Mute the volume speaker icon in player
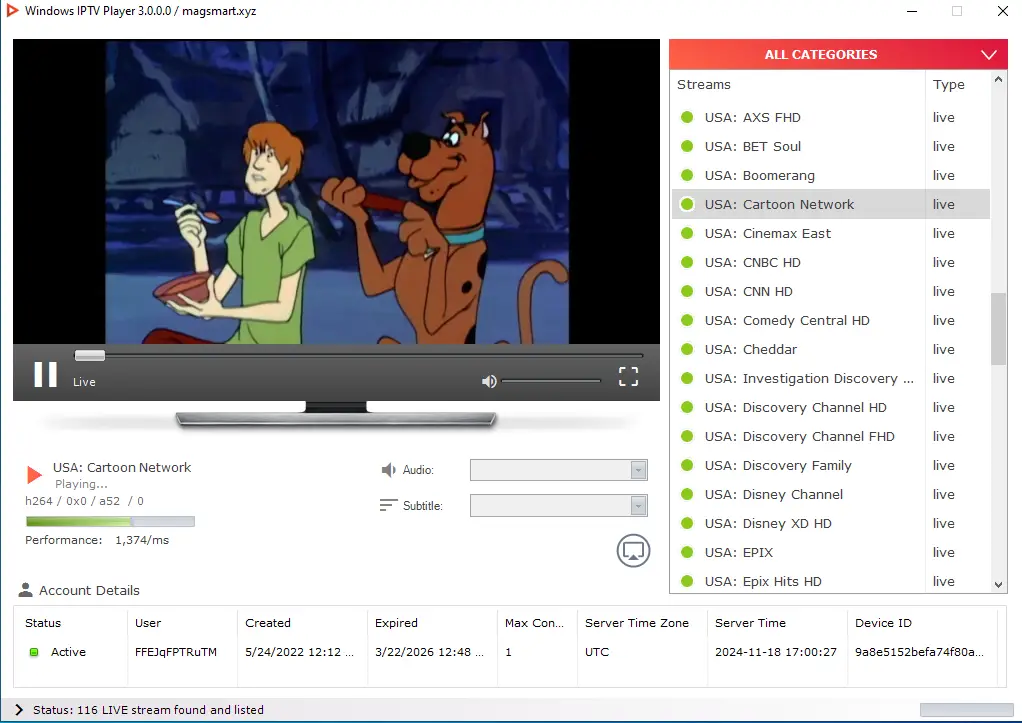1022x723 pixels. click(x=489, y=381)
